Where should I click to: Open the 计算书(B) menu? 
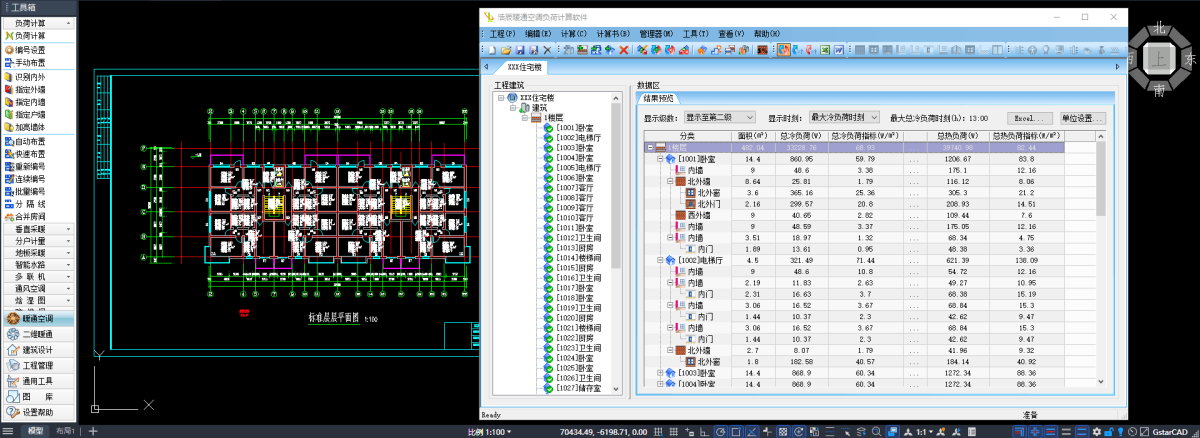[x=613, y=34]
